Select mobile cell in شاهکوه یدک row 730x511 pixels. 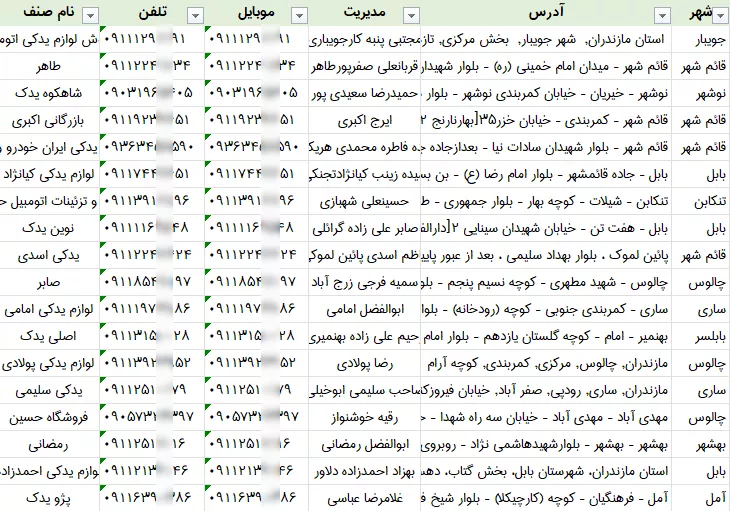257,94
